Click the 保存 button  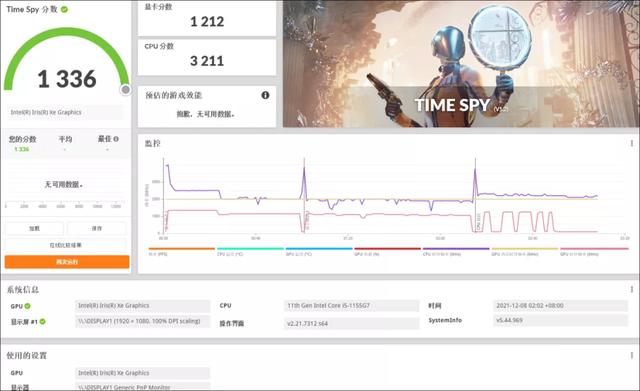coord(97,228)
